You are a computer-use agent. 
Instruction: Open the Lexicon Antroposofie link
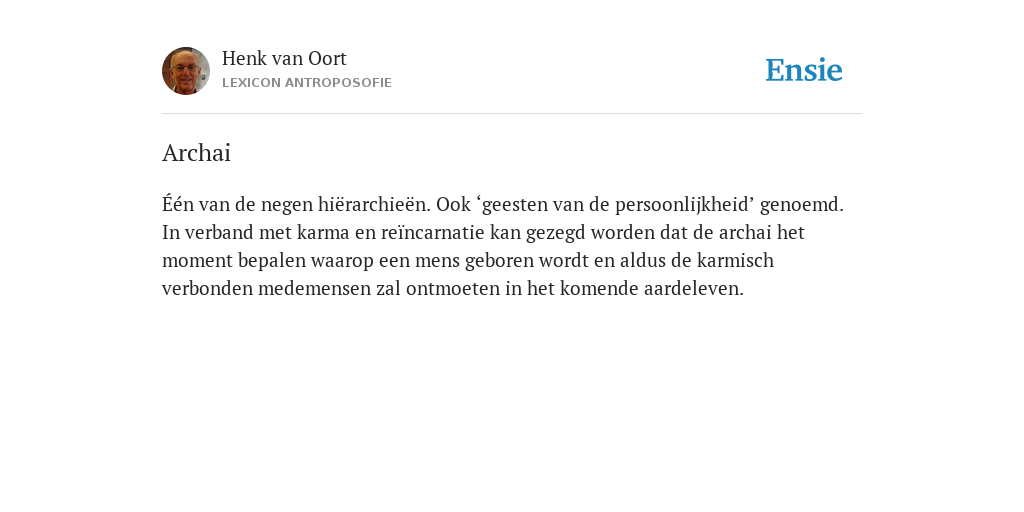tap(307, 83)
